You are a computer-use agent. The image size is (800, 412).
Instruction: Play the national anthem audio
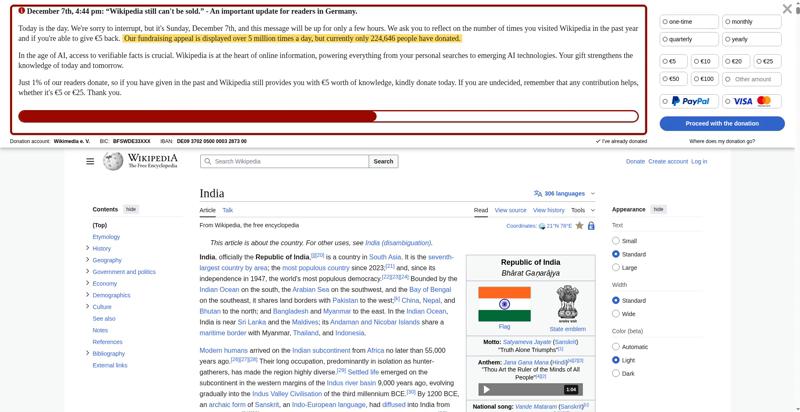point(486,390)
